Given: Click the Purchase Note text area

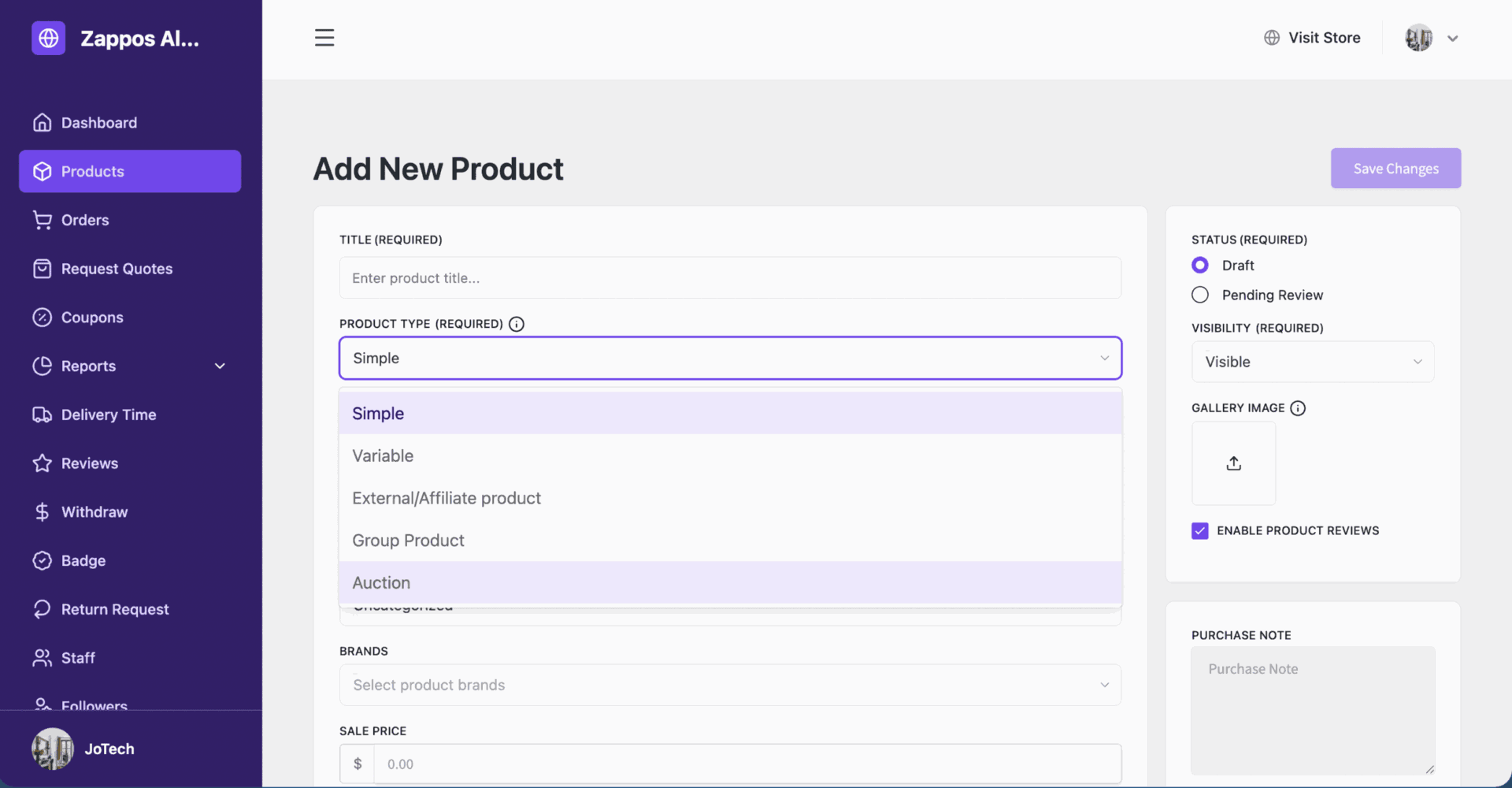Looking at the screenshot, I should [x=1313, y=711].
